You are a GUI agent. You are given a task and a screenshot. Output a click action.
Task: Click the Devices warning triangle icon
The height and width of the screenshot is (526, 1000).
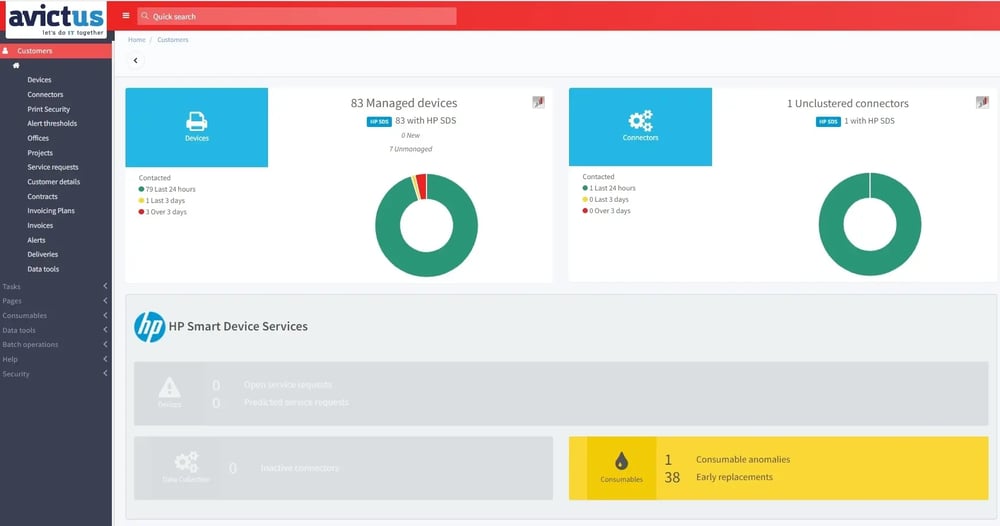[x=169, y=387]
